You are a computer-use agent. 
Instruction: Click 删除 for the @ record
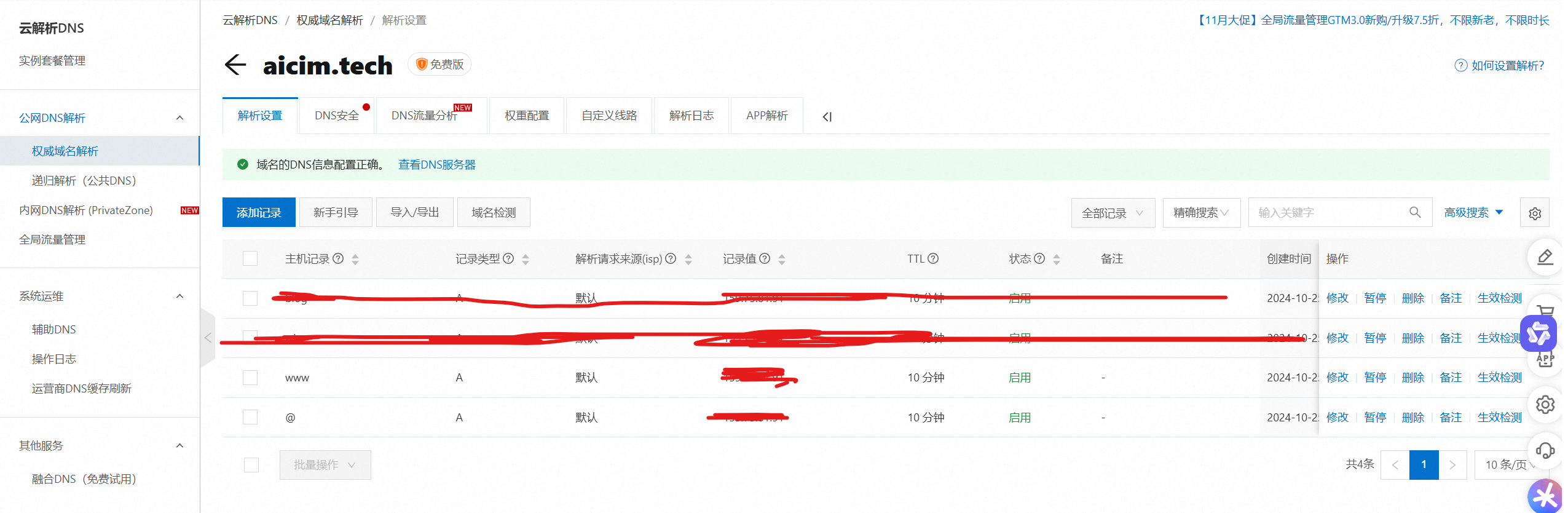tap(1413, 418)
